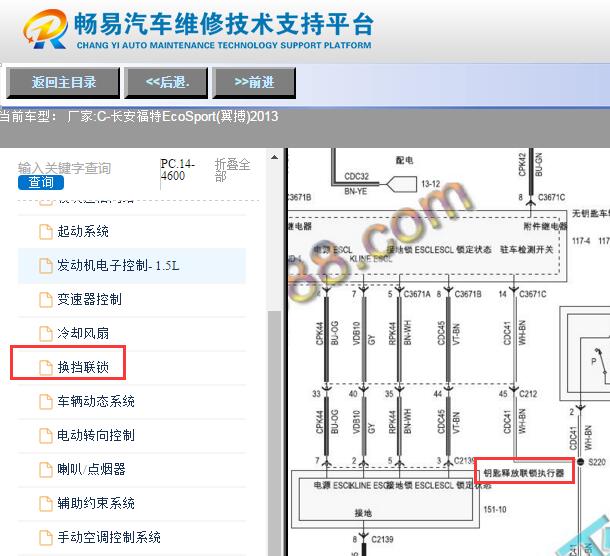The image size is (610, 556).
Task: Click the 附件继电器 label in the diagram
Action: pyautogui.click(x=545, y=226)
